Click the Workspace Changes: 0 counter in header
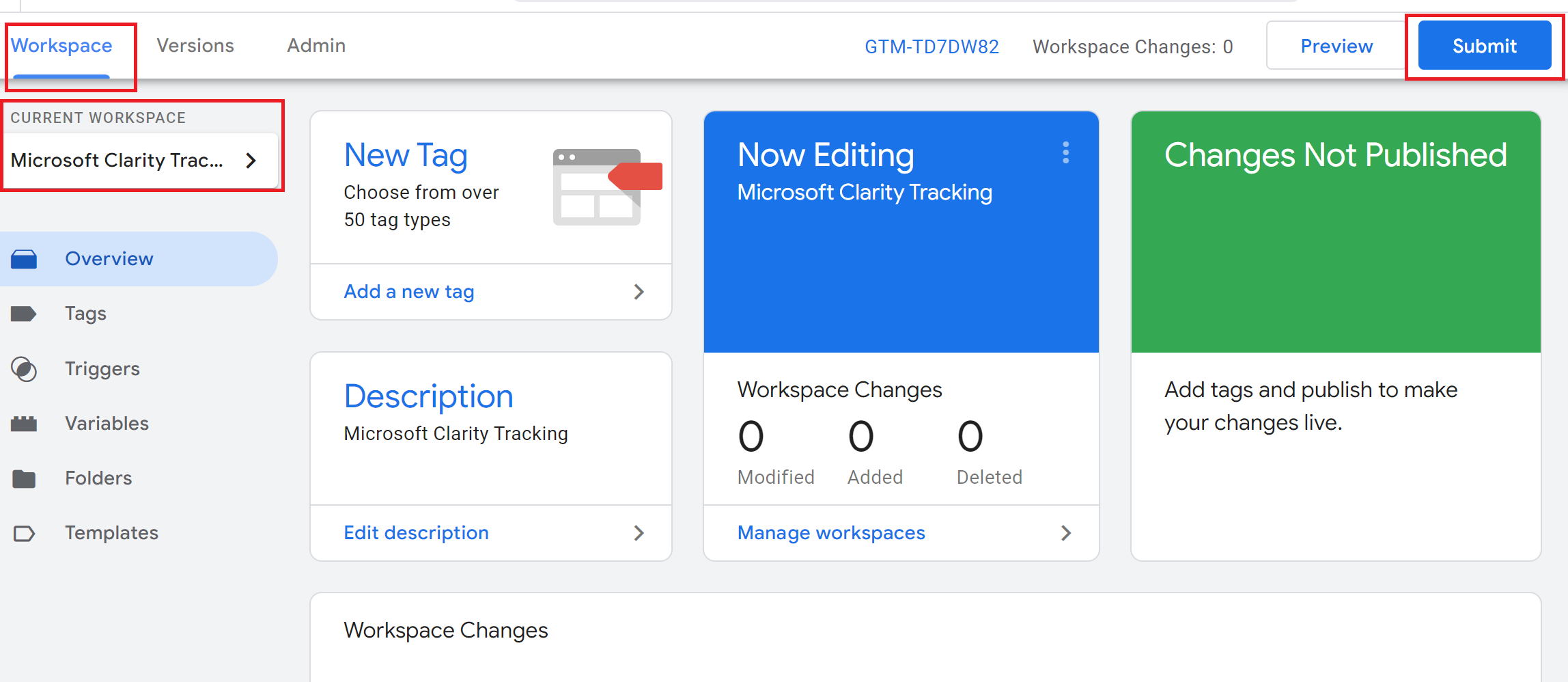The height and width of the screenshot is (682, 1568). coord(1132,46)
